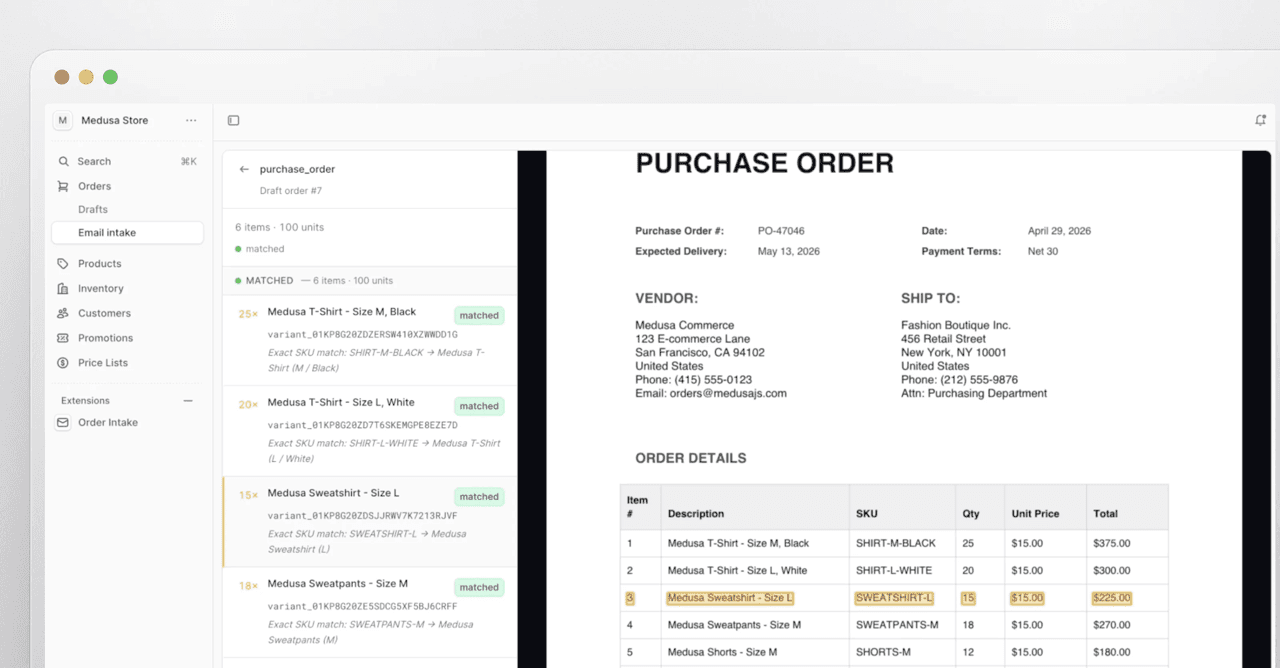Screen dimensions: 1280x668
Task: Open the Price Lists page
Action: pos(127,363)
